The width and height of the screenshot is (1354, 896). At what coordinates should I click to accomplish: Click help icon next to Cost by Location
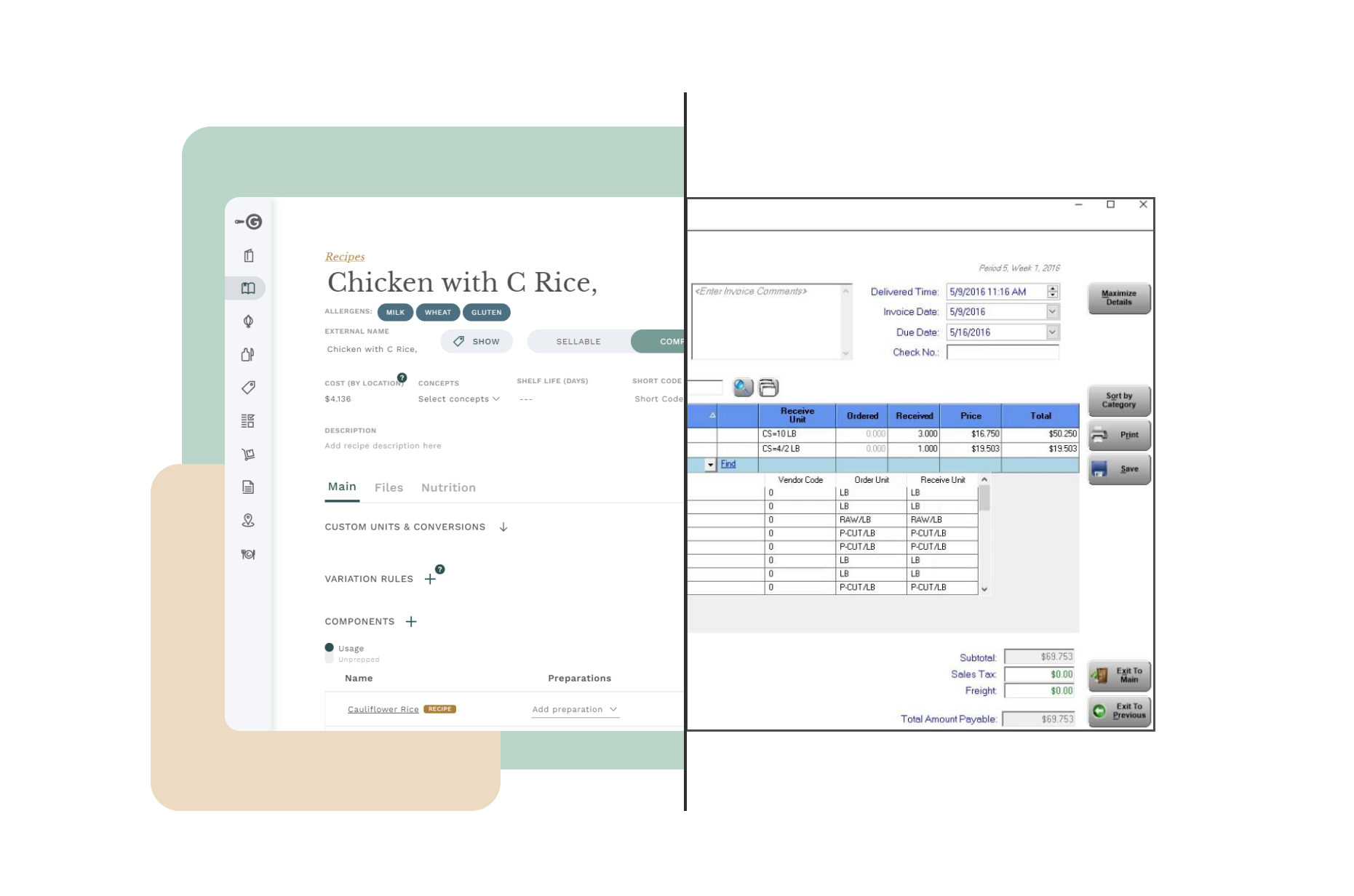(x=402, y=377)
